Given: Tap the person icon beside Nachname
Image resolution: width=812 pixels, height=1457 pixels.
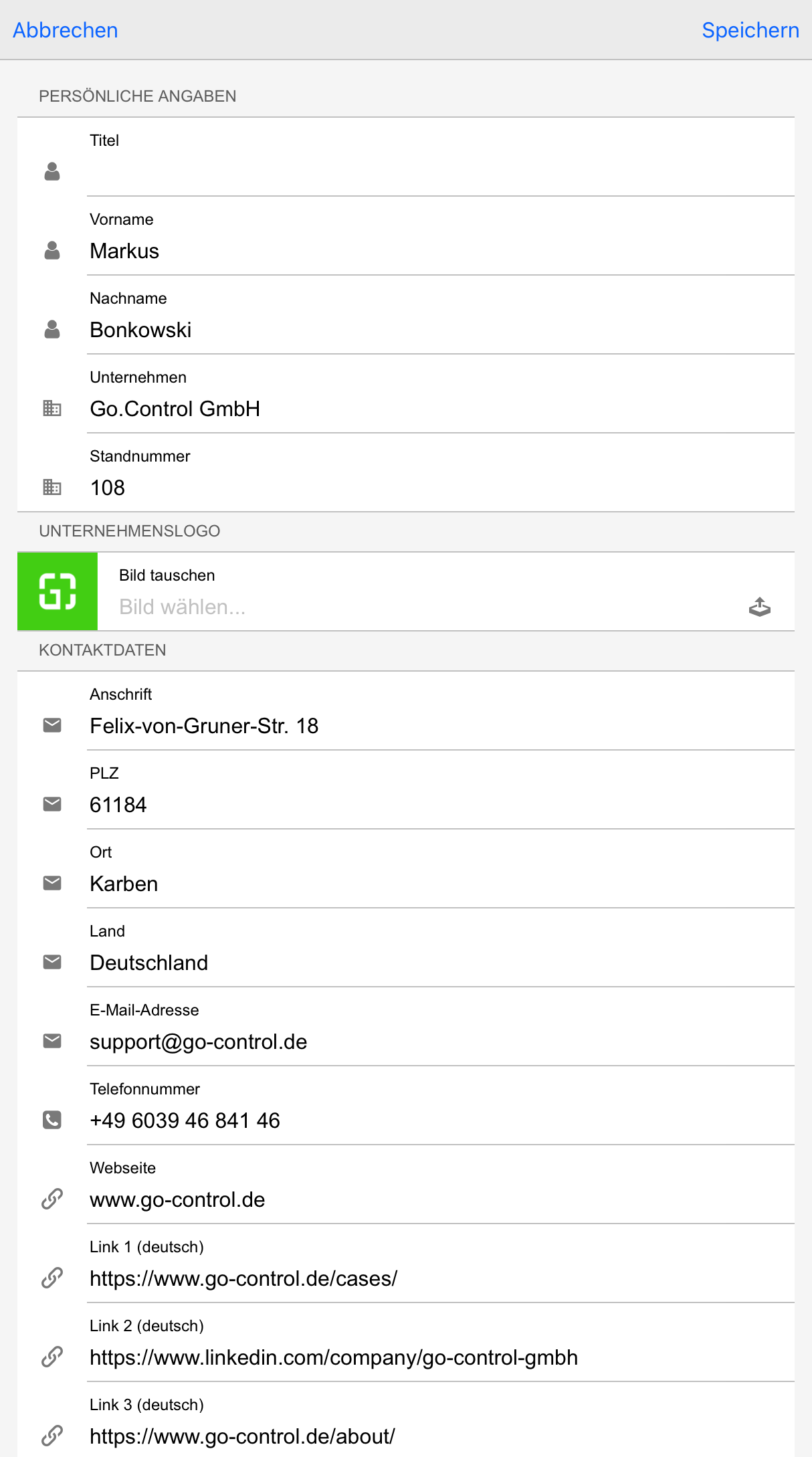Looking at the screenshot, I should (x=52, y=330).
